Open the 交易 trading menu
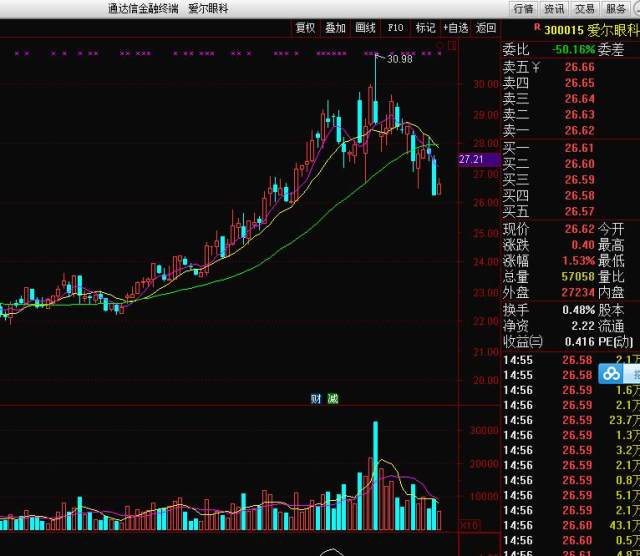 tap(584, 8)
